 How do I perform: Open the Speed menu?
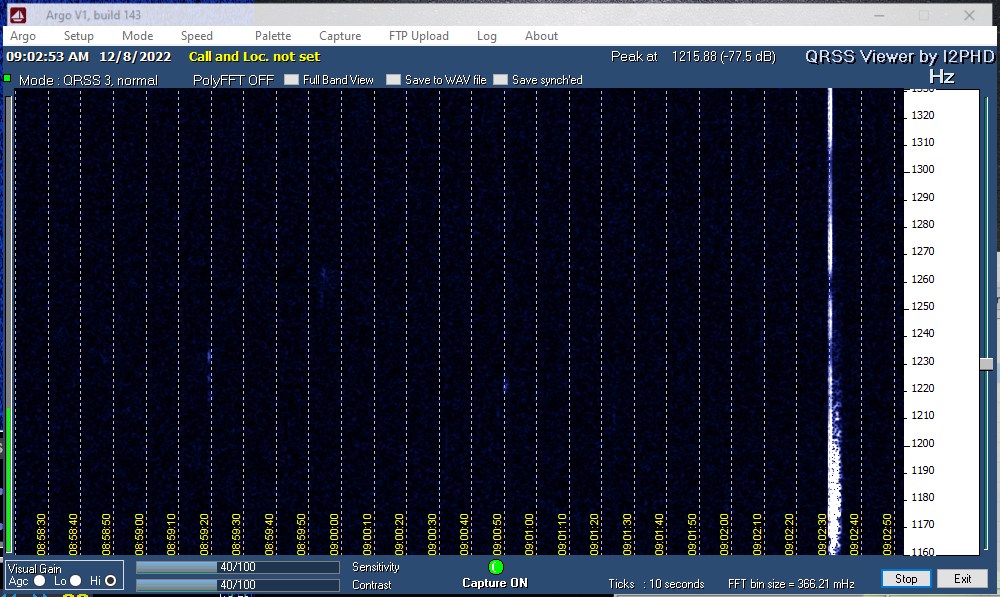click(x=196, y=36)
